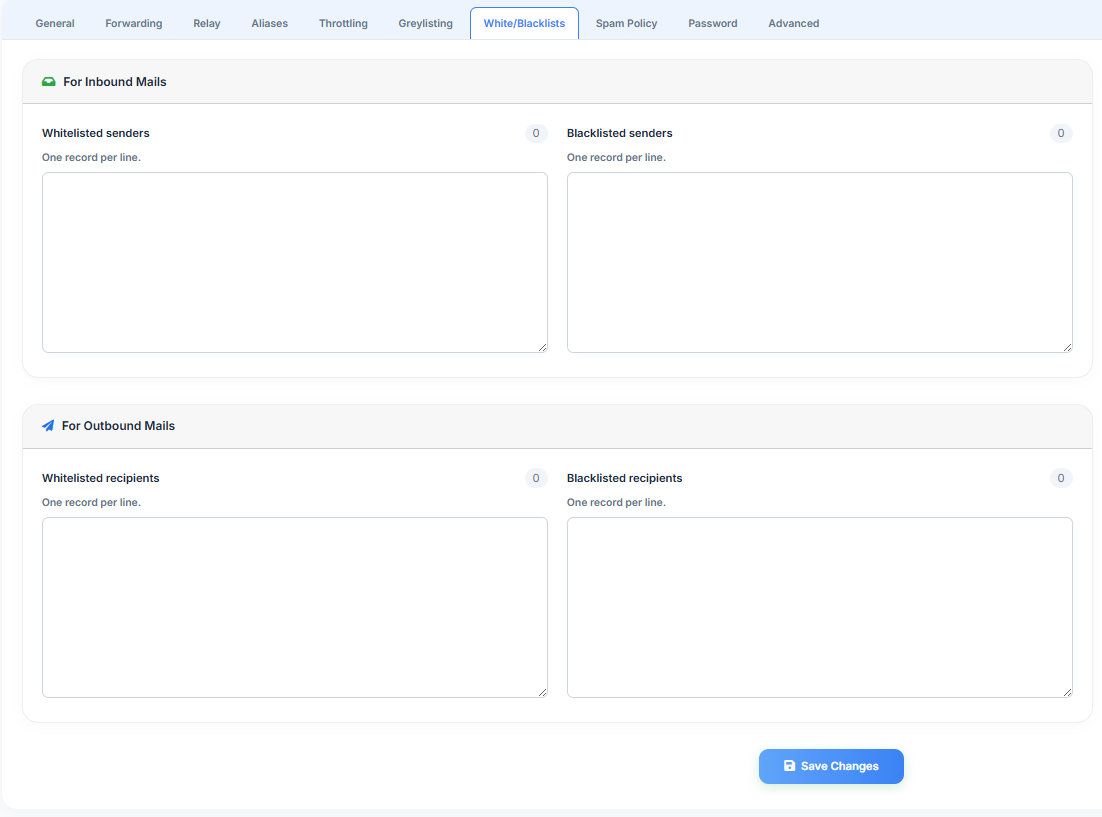Focus the Blacklisted recipients text area
The height and width of the screenshot is (817, 1102).
819,607
